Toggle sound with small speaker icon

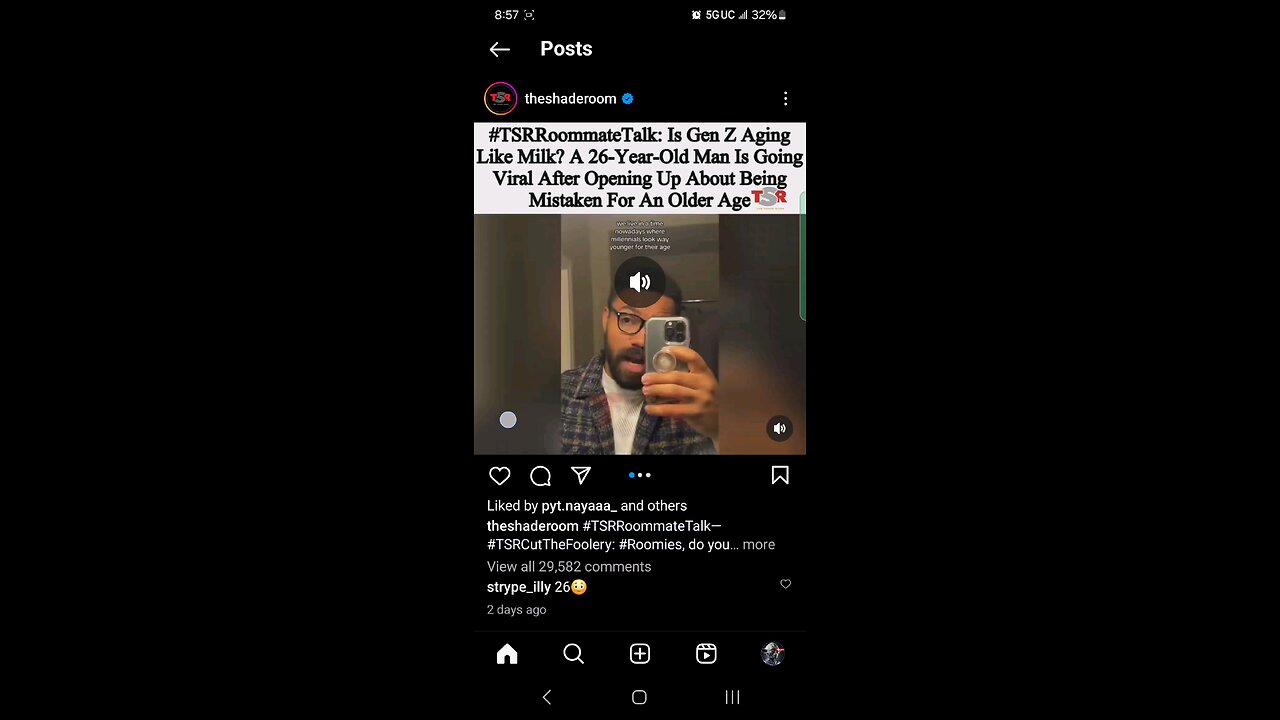[x=779, y=428]
